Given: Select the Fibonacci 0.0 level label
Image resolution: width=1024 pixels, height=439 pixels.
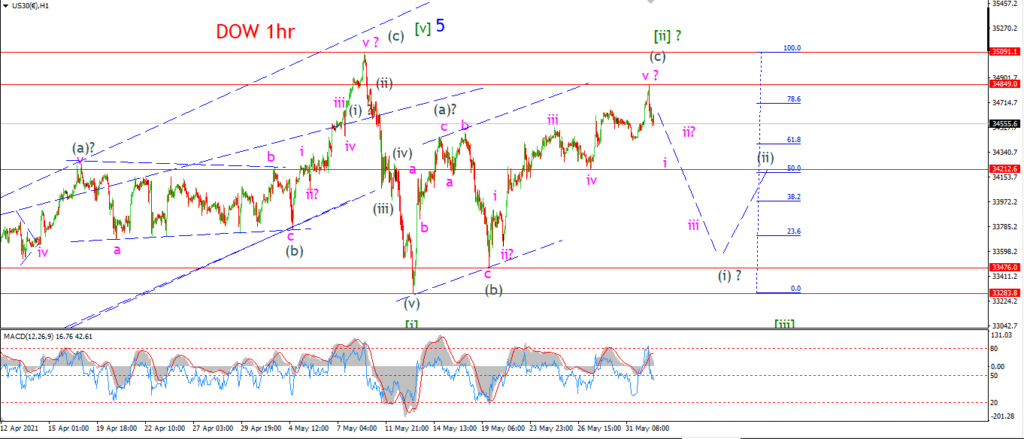Looking at the screenshot, I should click(795, 288).
